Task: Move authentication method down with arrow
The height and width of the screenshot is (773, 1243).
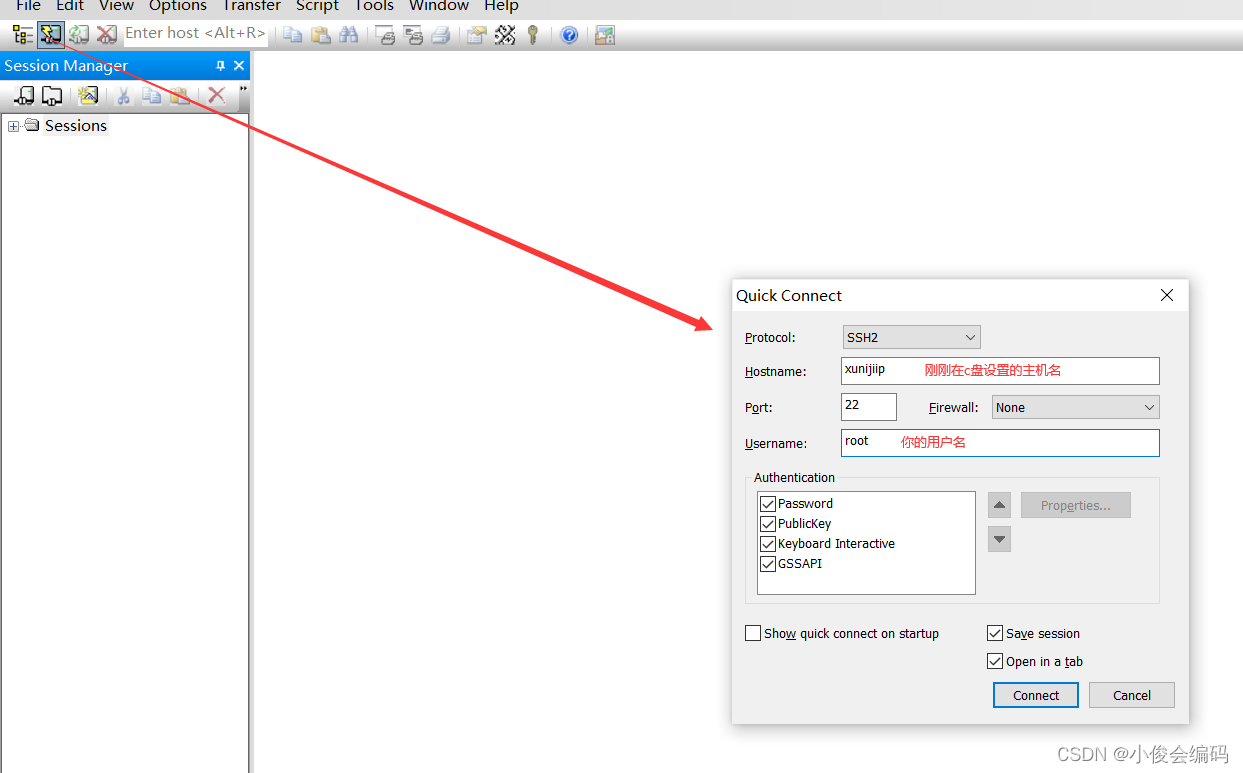Action: point(999,540)
